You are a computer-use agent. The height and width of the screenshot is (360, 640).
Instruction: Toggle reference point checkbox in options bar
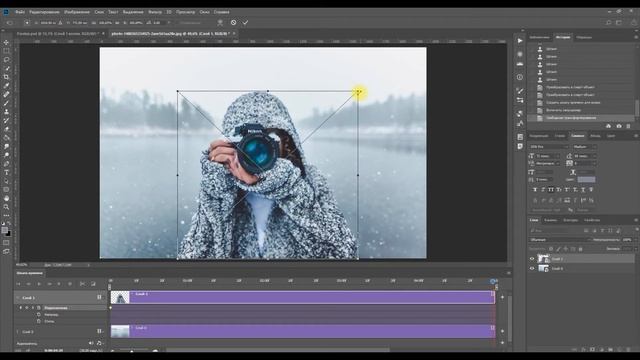[x=27, y=22]
